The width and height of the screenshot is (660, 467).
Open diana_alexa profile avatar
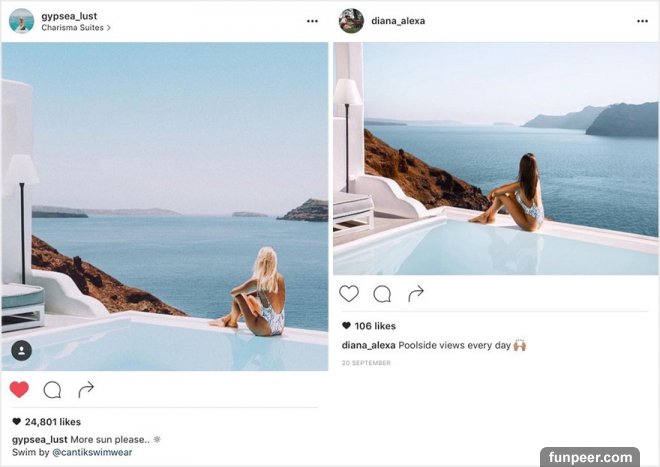click(351, 21)
